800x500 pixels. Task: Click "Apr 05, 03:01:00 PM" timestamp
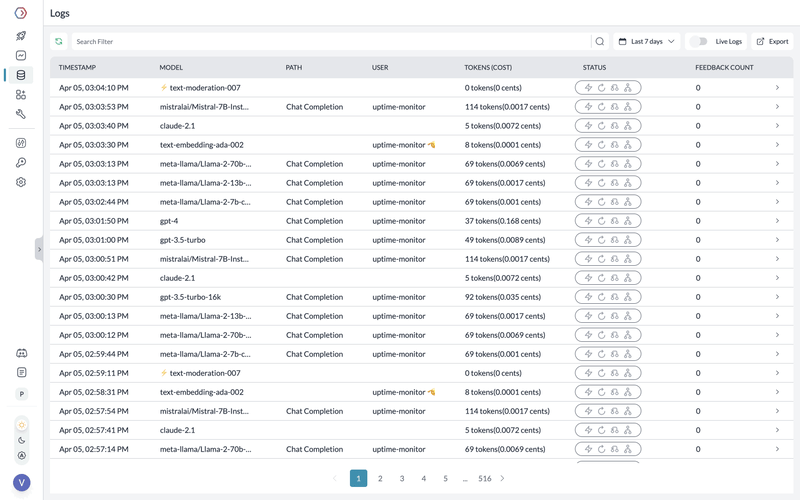point(94,240)
